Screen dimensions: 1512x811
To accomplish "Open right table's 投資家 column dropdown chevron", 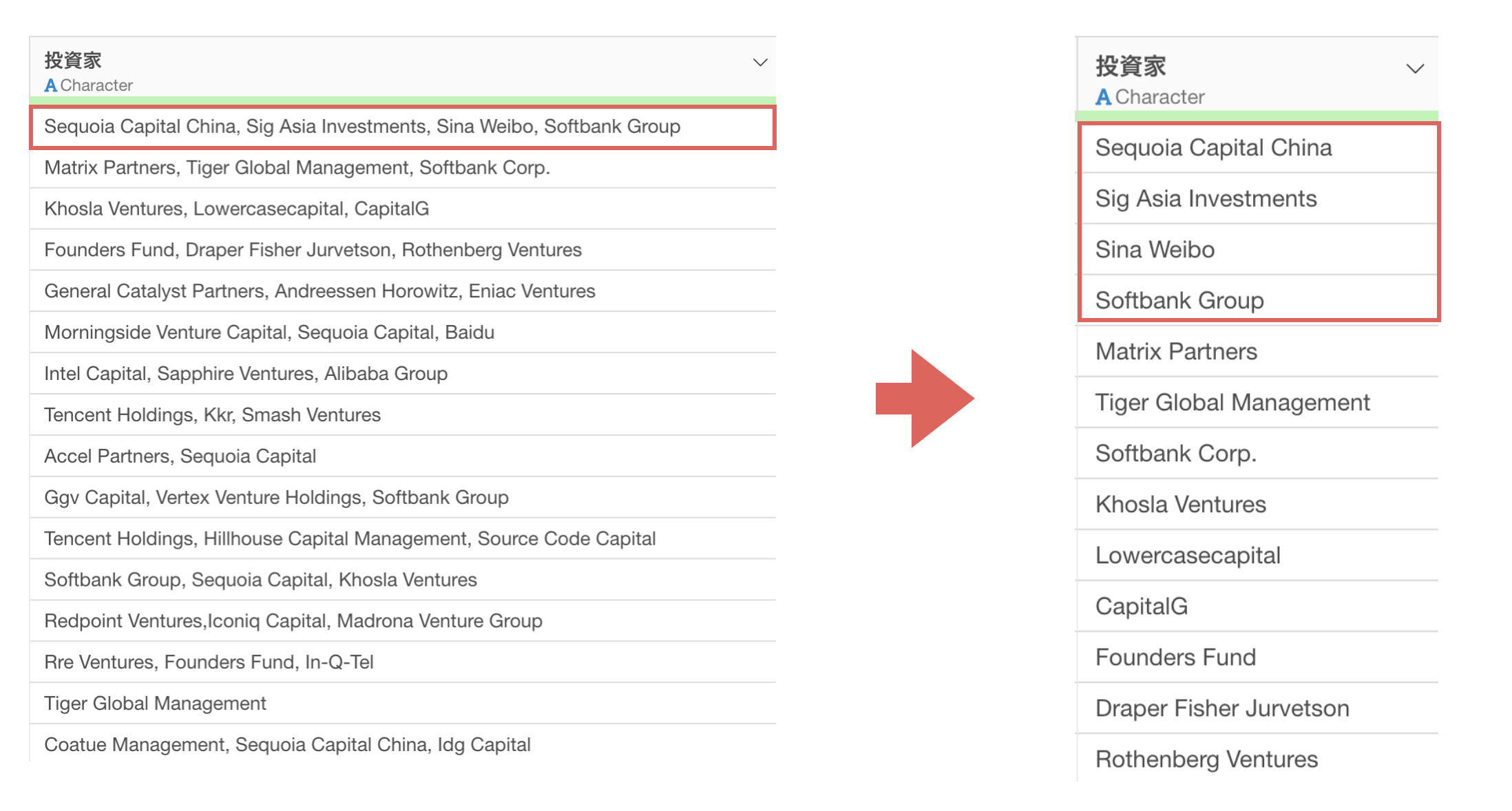I will (1415, 69).
